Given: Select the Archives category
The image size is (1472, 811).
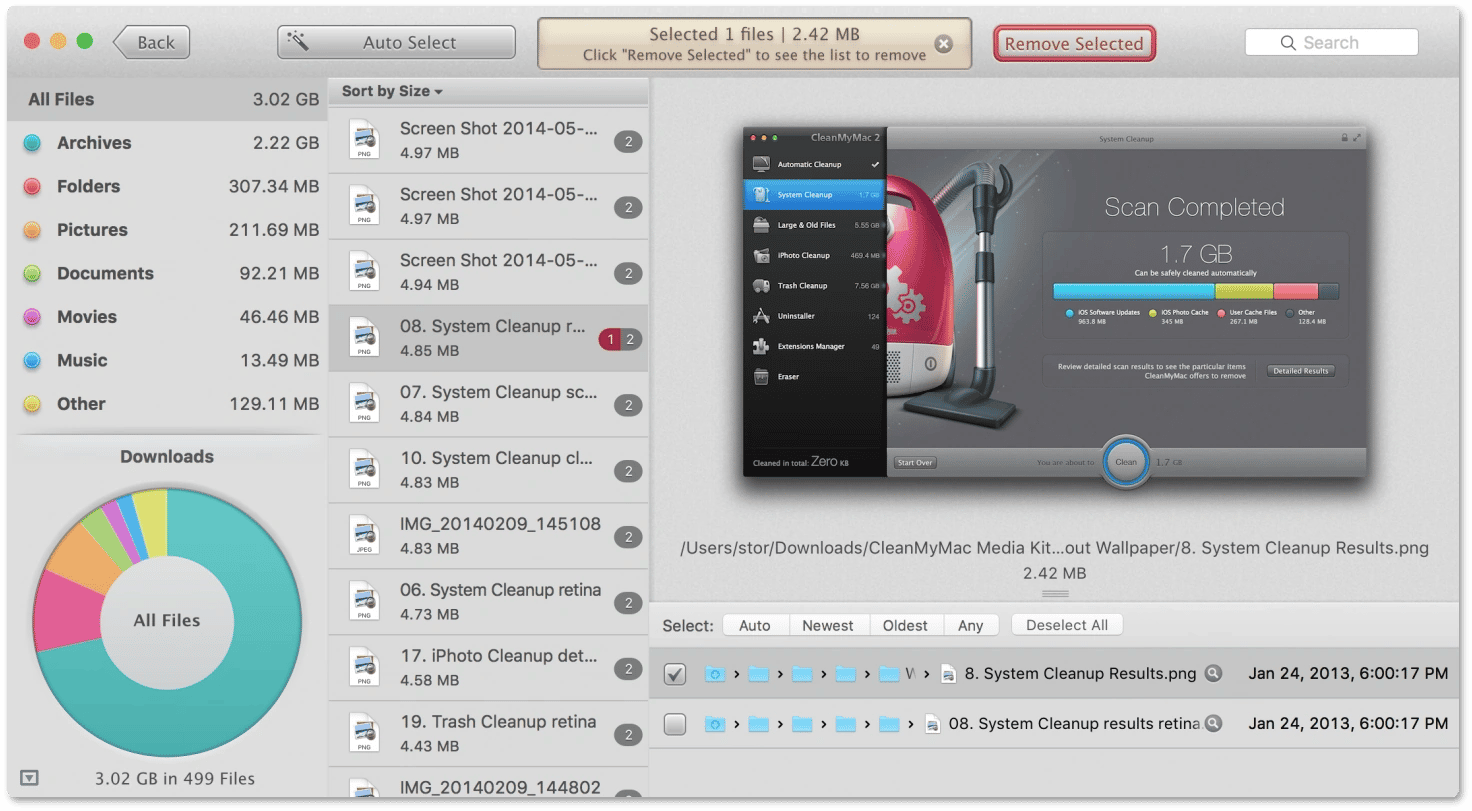Looking at the screenshot, I should (167, 143).
